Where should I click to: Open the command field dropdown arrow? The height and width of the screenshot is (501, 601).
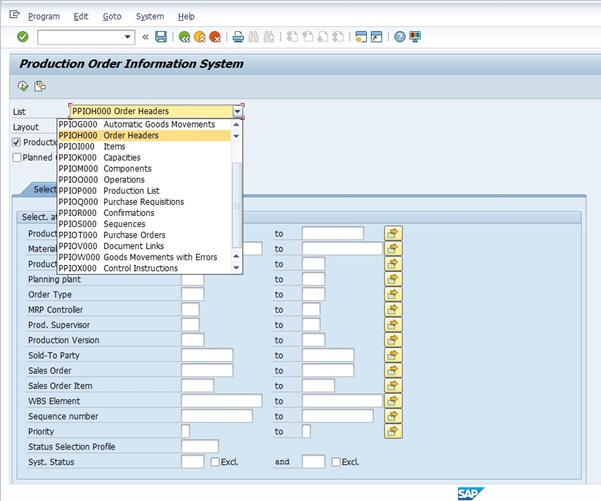pos(128,37)
